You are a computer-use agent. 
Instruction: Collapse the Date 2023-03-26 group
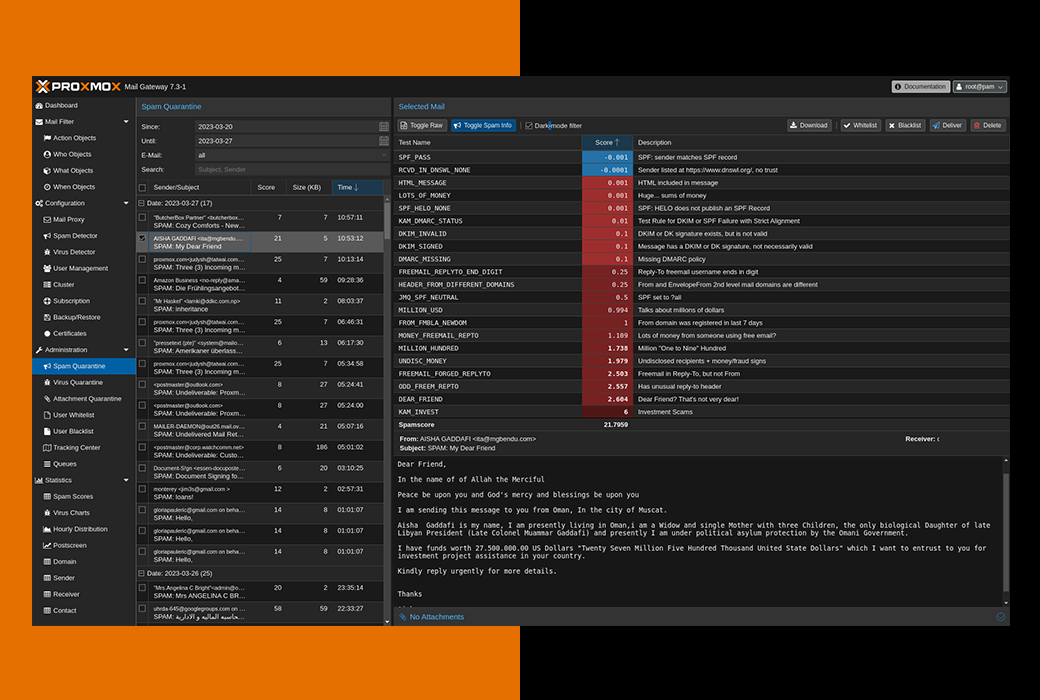tap(141, 573)
